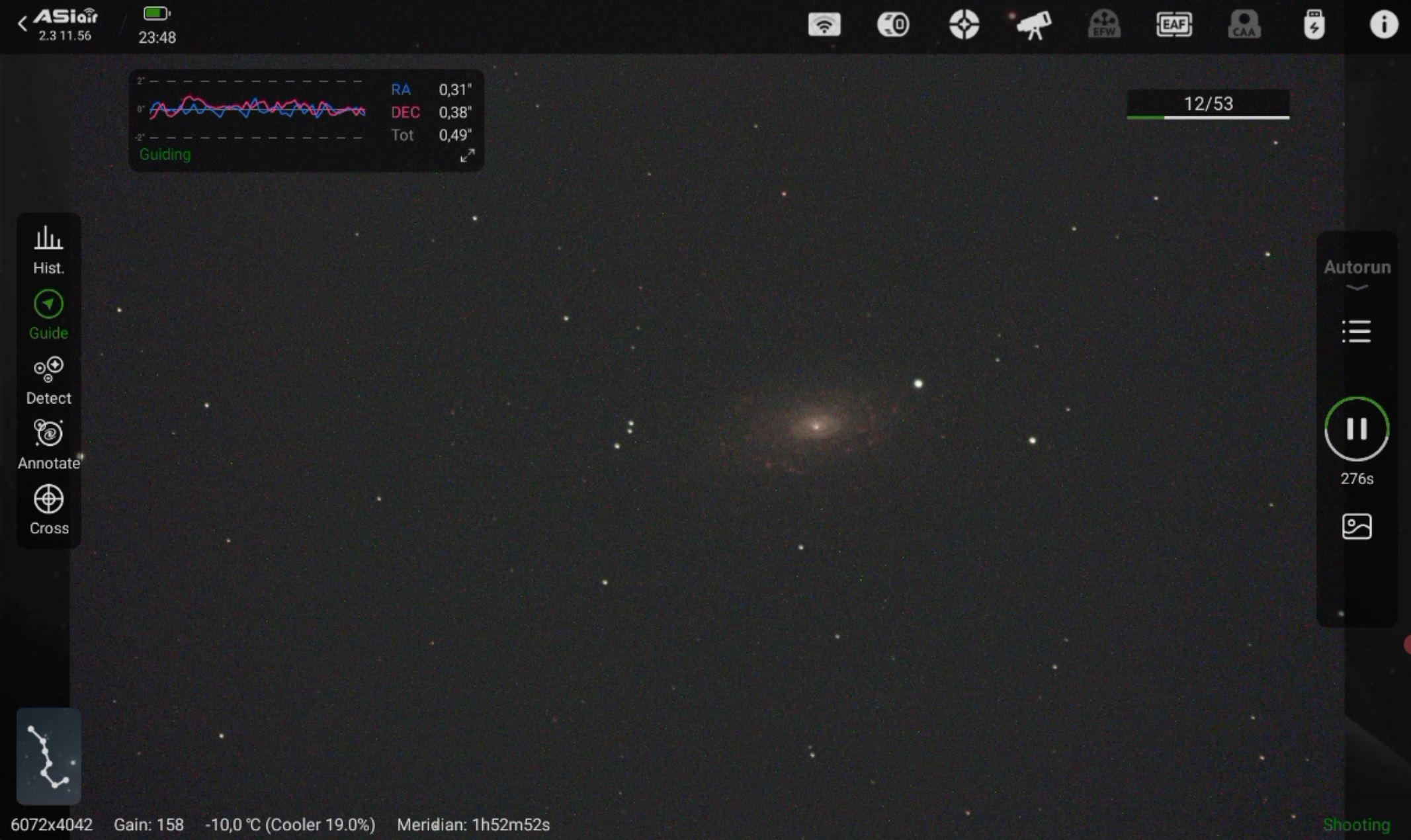Click the battery indicator icon
The width and height of the screenshot is (1411, 840).
pos(157,13)
